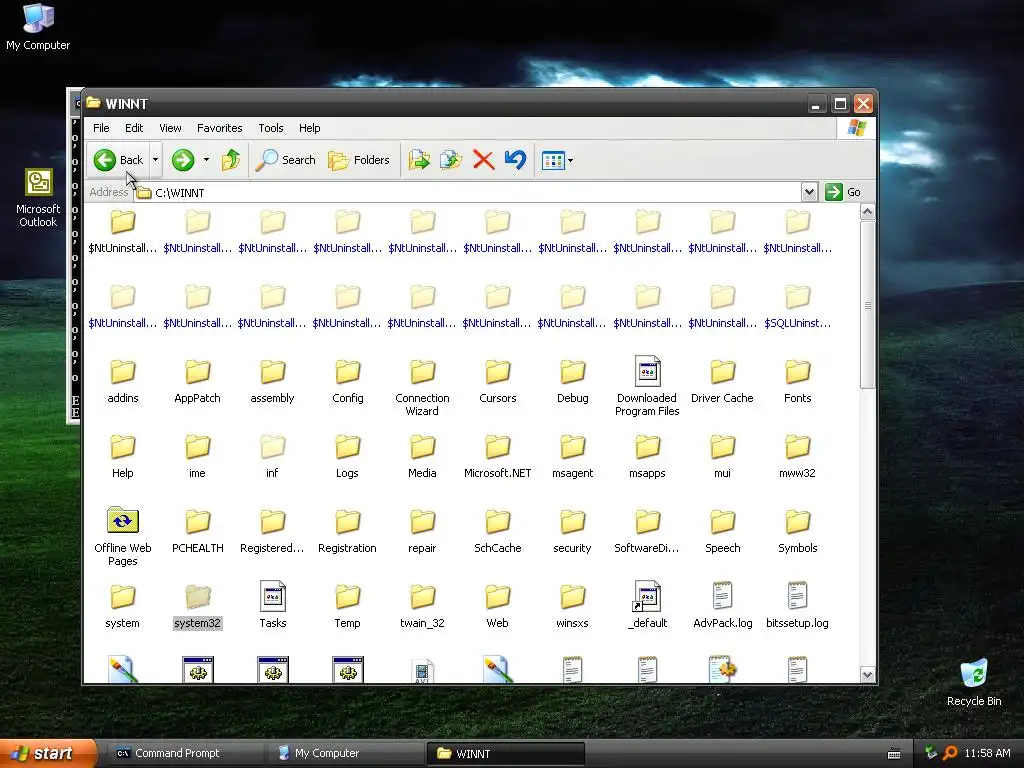This screenshot has width=1024, height=768.
Task: Click the WINNT taskbar button
Action: [505, 754]
